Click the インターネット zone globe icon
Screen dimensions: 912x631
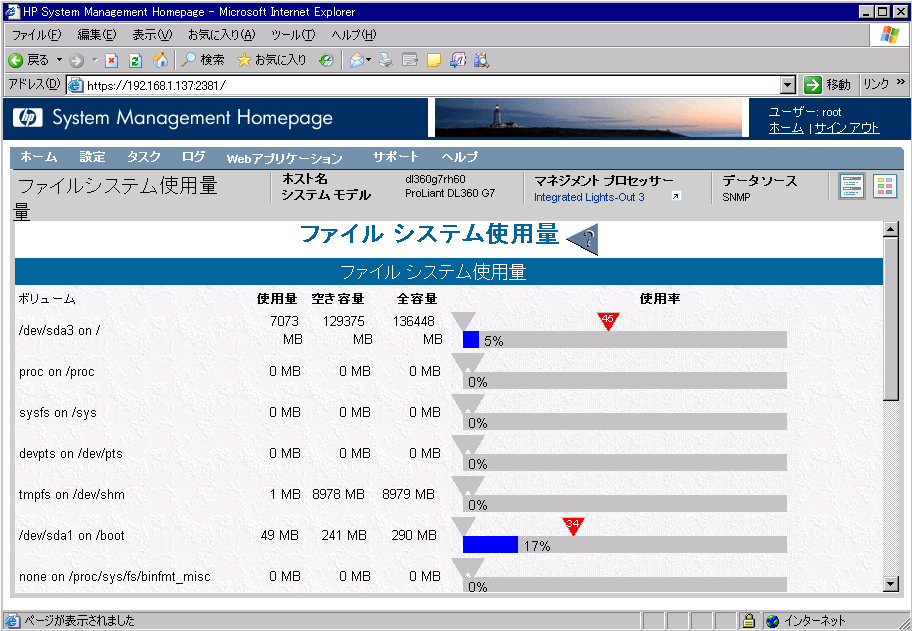[772, 622]
